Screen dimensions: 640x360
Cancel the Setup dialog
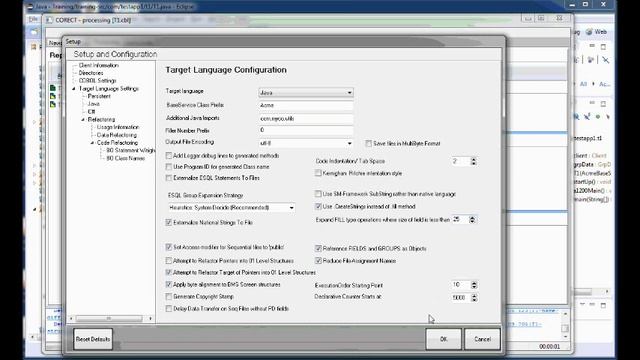coord(482,339)
